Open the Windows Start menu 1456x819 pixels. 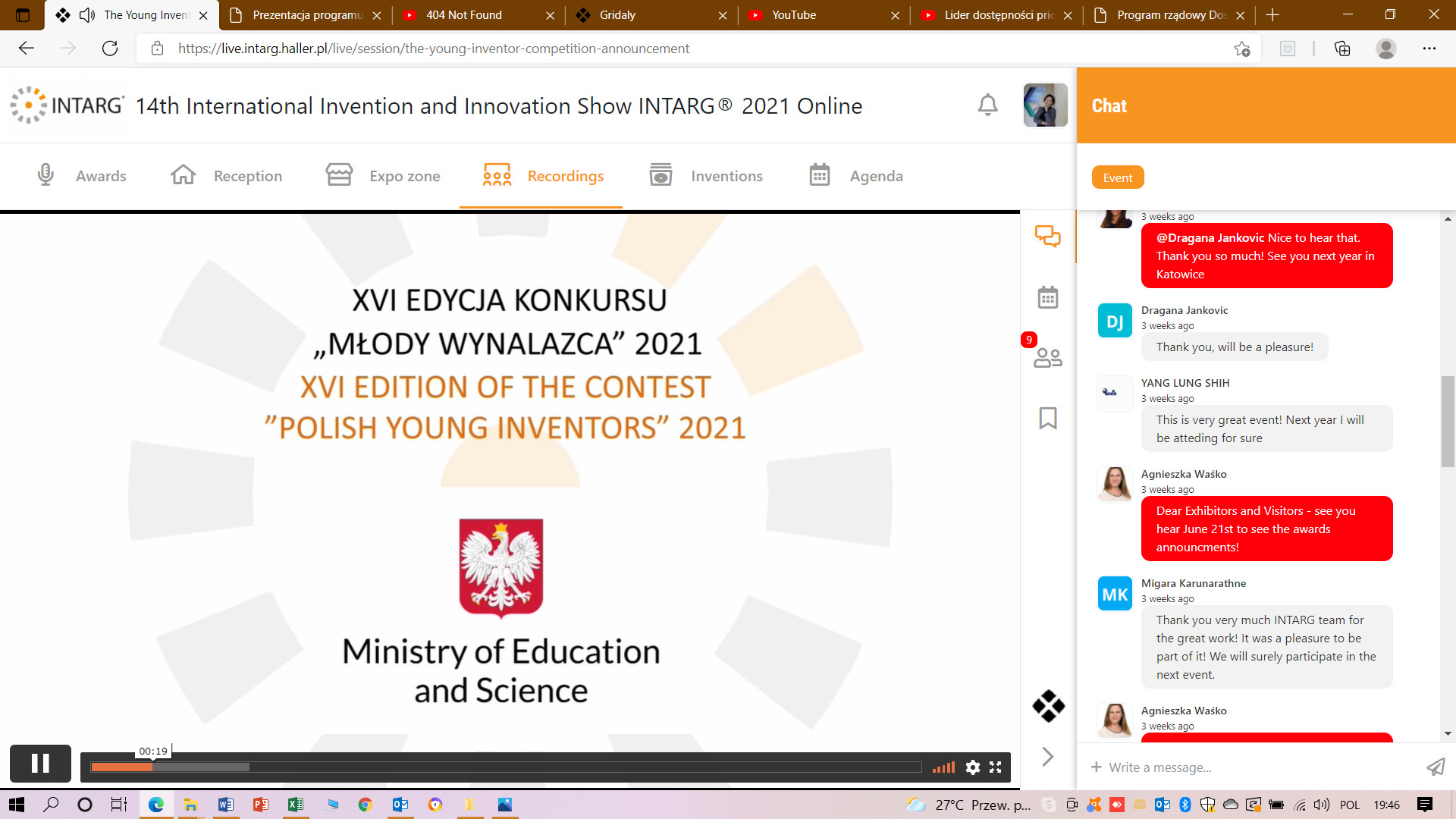pyautogui.click(x=16, y=805)
